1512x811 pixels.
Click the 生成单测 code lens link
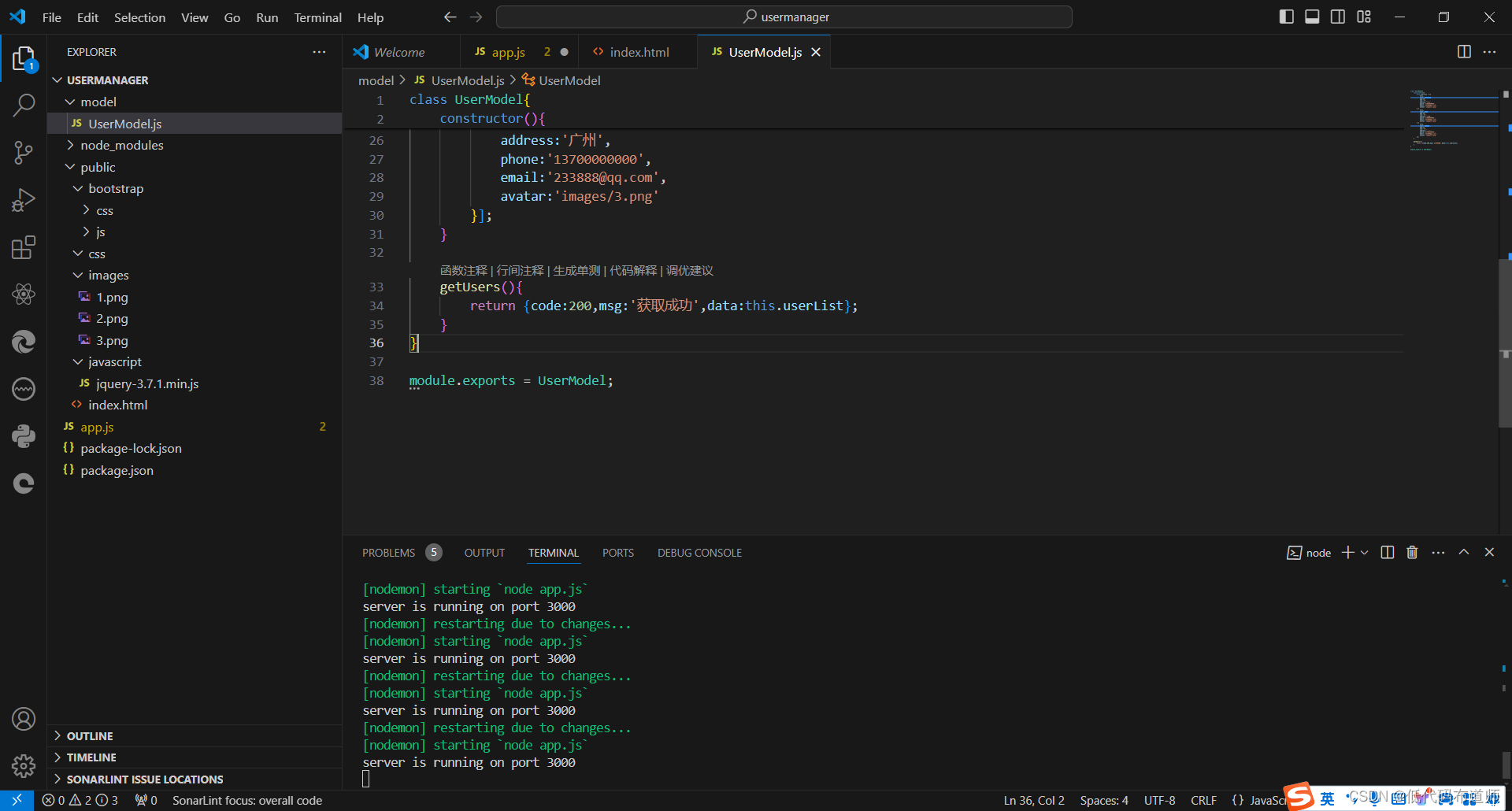576,270
